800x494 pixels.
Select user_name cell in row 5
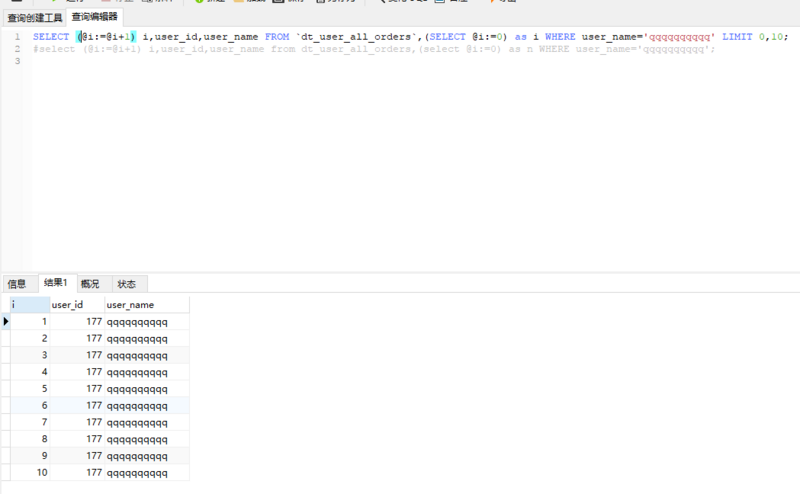(146, 388)
